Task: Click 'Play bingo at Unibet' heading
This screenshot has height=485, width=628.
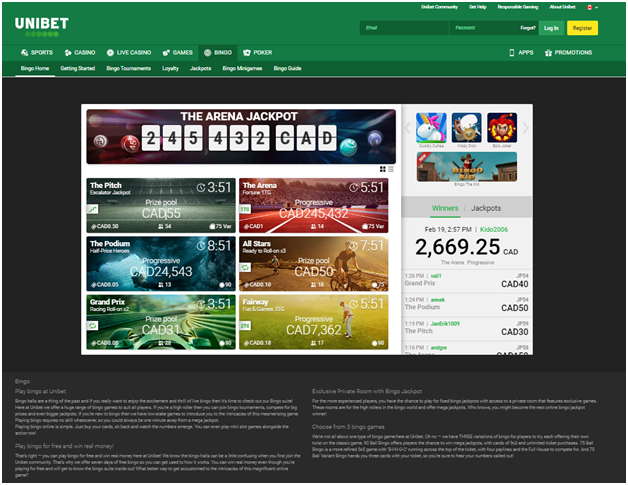Action: click(x=40, y=391)
